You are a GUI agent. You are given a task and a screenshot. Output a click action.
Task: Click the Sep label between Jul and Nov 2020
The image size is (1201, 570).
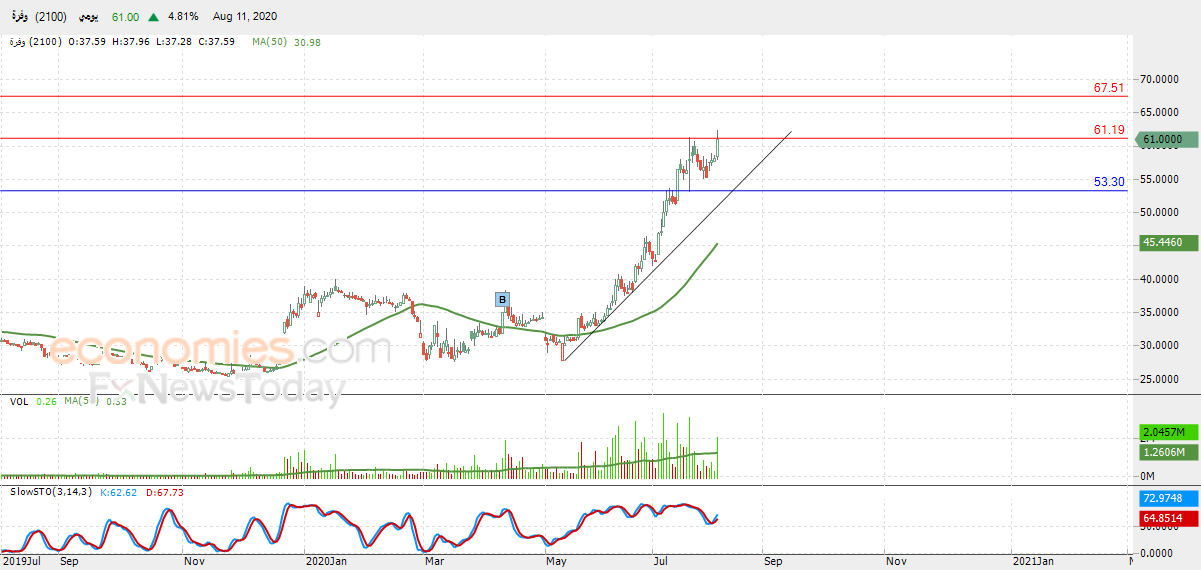[772, 562]
